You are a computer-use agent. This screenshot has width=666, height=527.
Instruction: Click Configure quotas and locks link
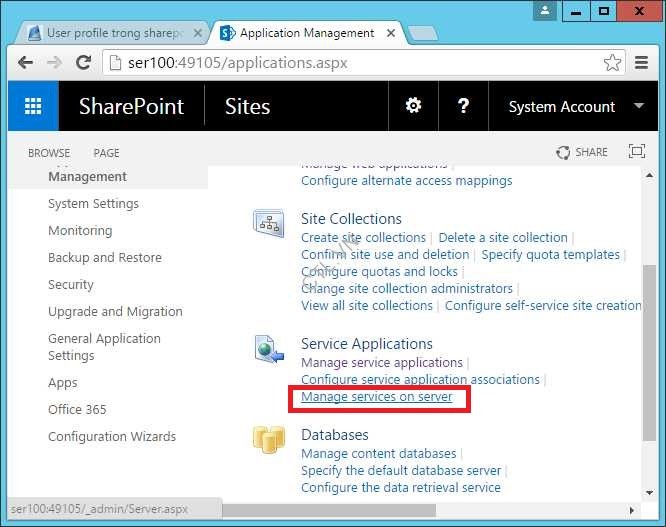379,271
